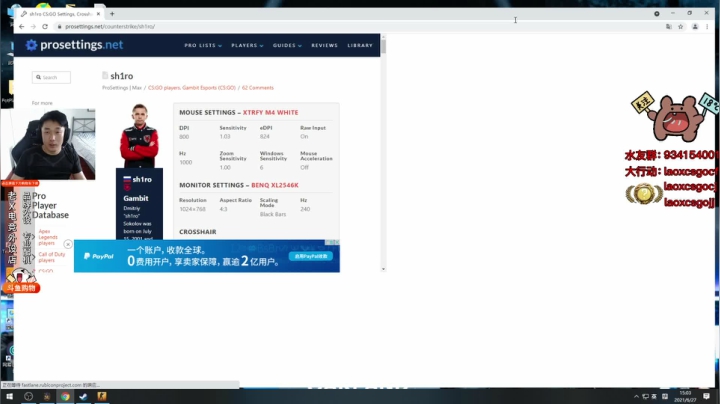Jump to the 62 Comments link
This screenshot has width=720, height=404.
pos(258,88)
